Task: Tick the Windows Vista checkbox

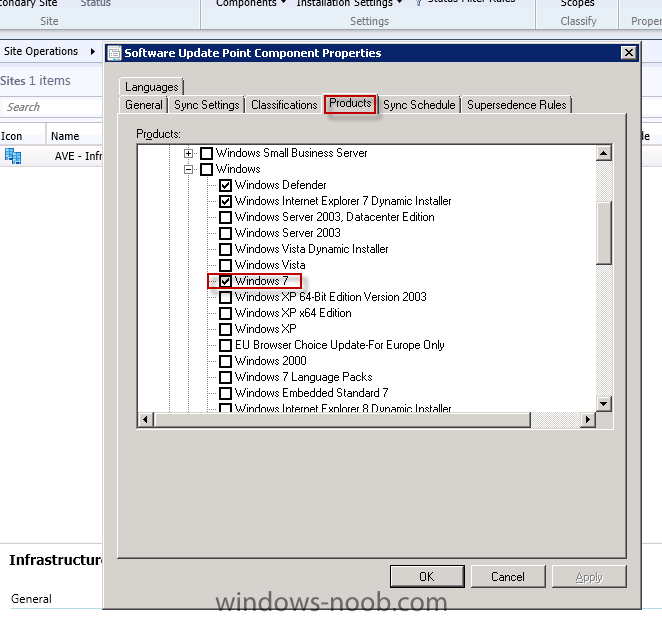Action: click(225, 265)
